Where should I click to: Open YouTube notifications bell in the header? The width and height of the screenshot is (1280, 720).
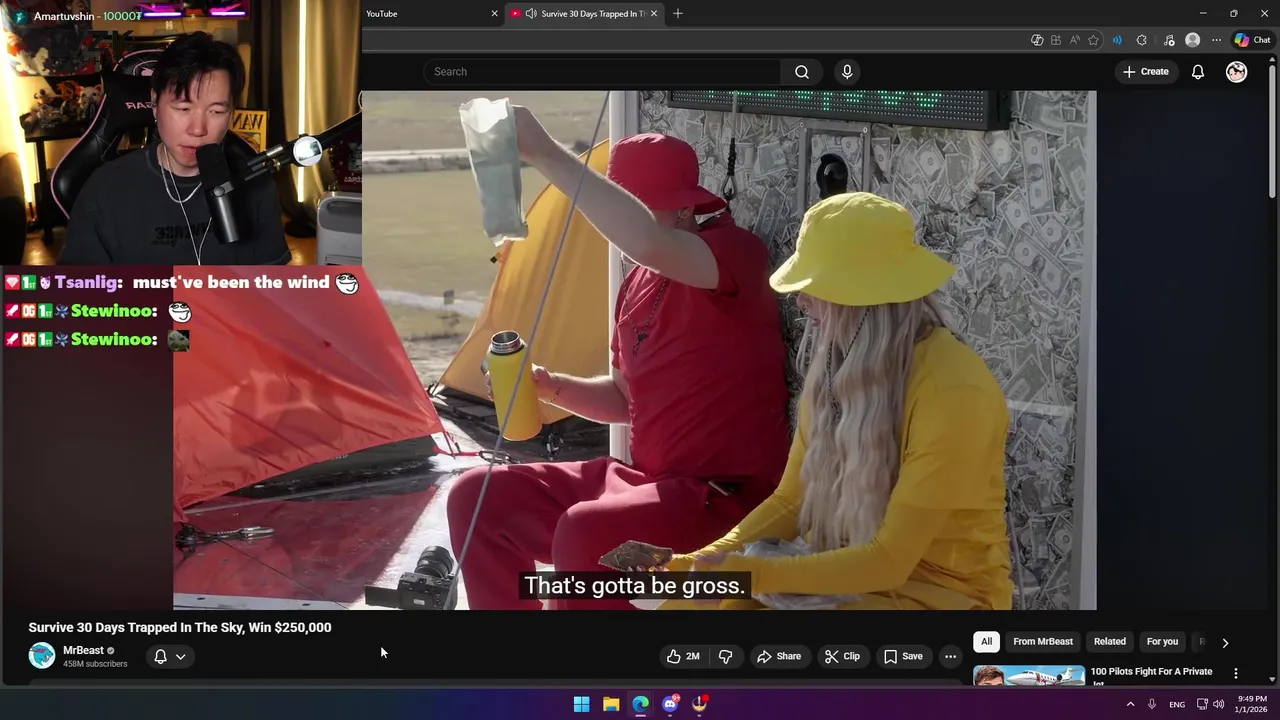pos(1197,72)
